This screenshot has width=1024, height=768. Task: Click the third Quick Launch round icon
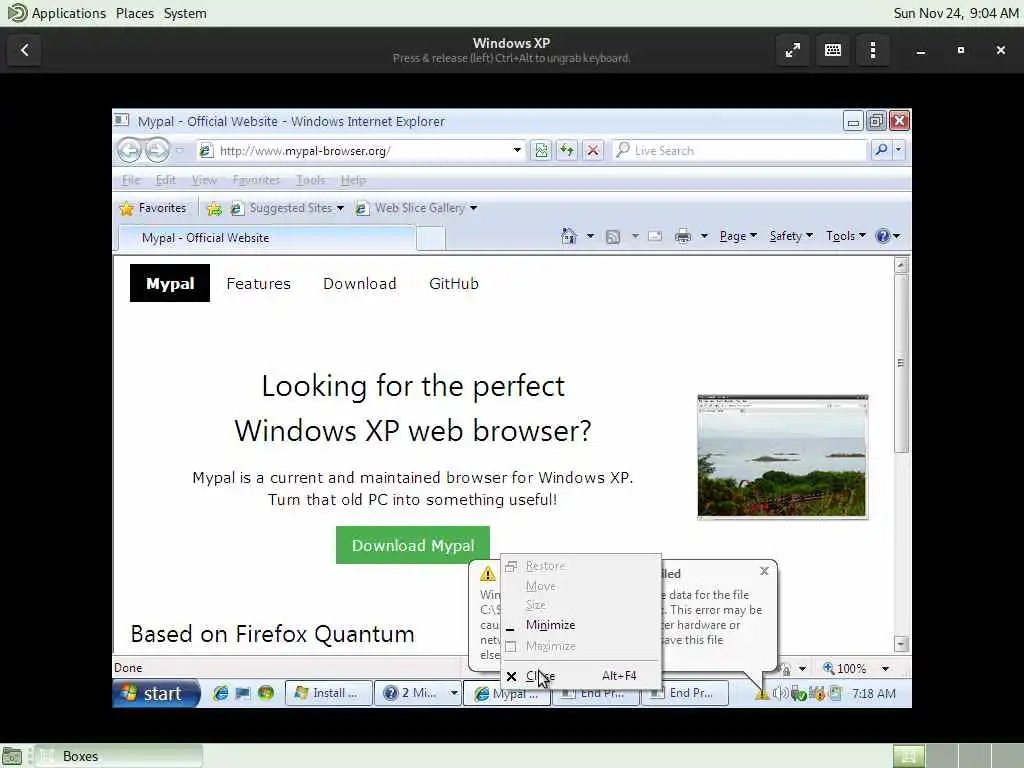(266, 693)
